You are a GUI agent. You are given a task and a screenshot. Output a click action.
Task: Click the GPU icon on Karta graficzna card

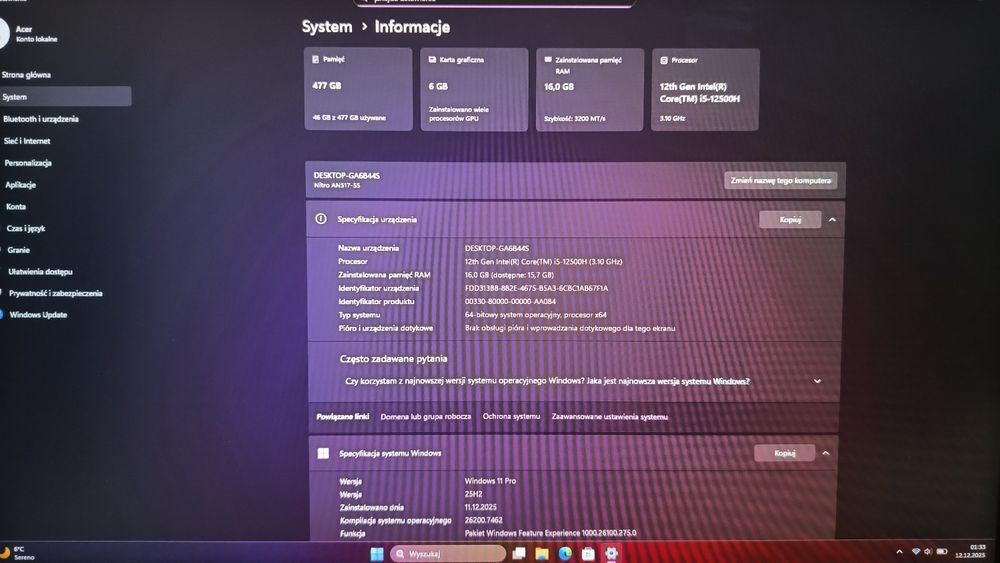click(432, 59)
